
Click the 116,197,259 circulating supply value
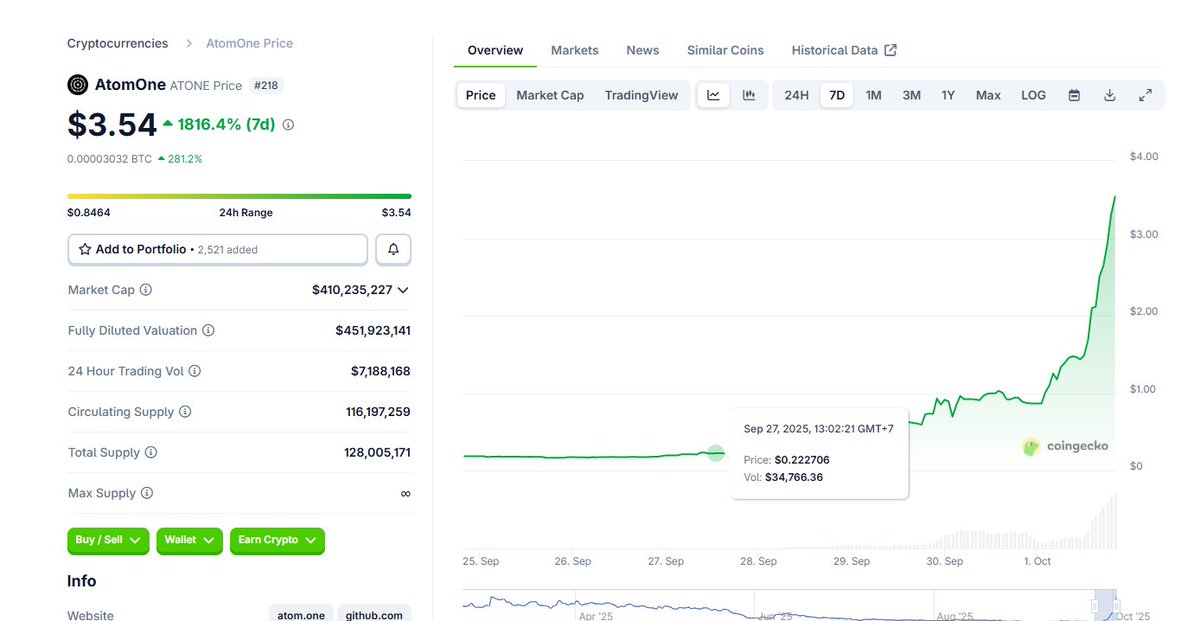click(378, 412)
